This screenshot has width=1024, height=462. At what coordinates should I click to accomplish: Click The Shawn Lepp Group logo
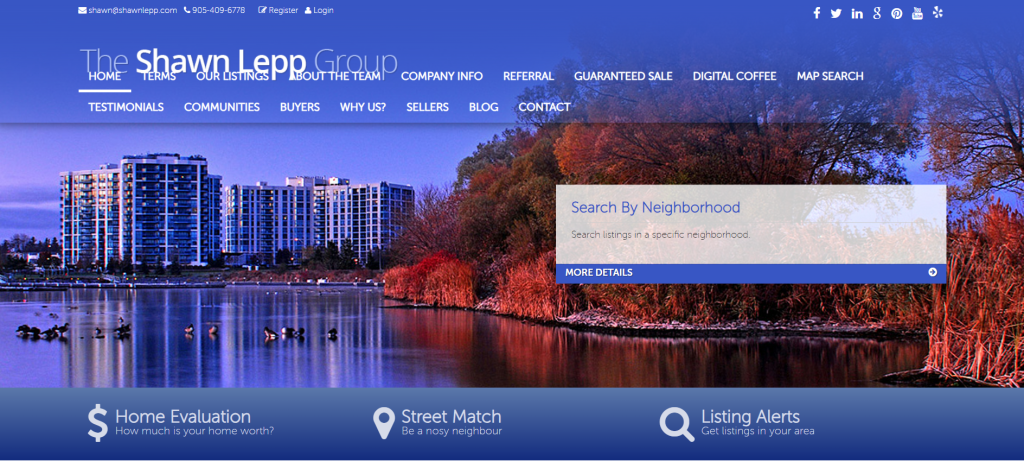(238, 61)
